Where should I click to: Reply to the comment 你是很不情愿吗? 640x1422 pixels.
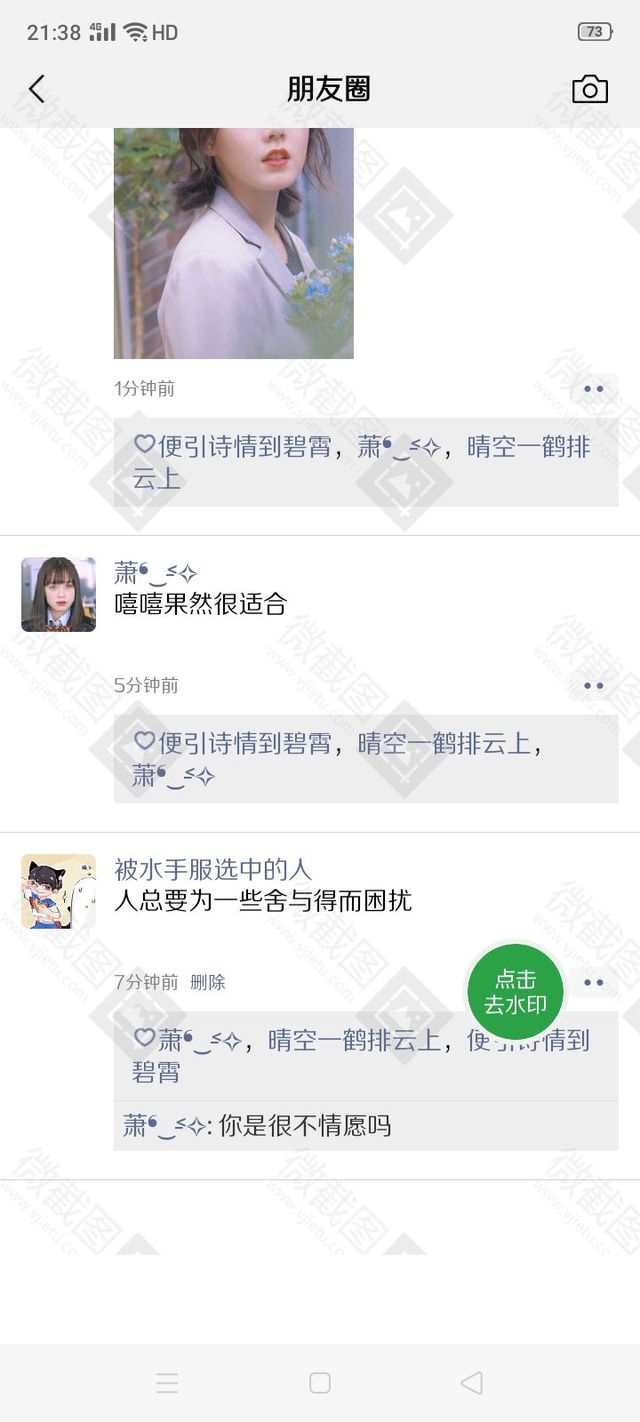[366, 1126]
